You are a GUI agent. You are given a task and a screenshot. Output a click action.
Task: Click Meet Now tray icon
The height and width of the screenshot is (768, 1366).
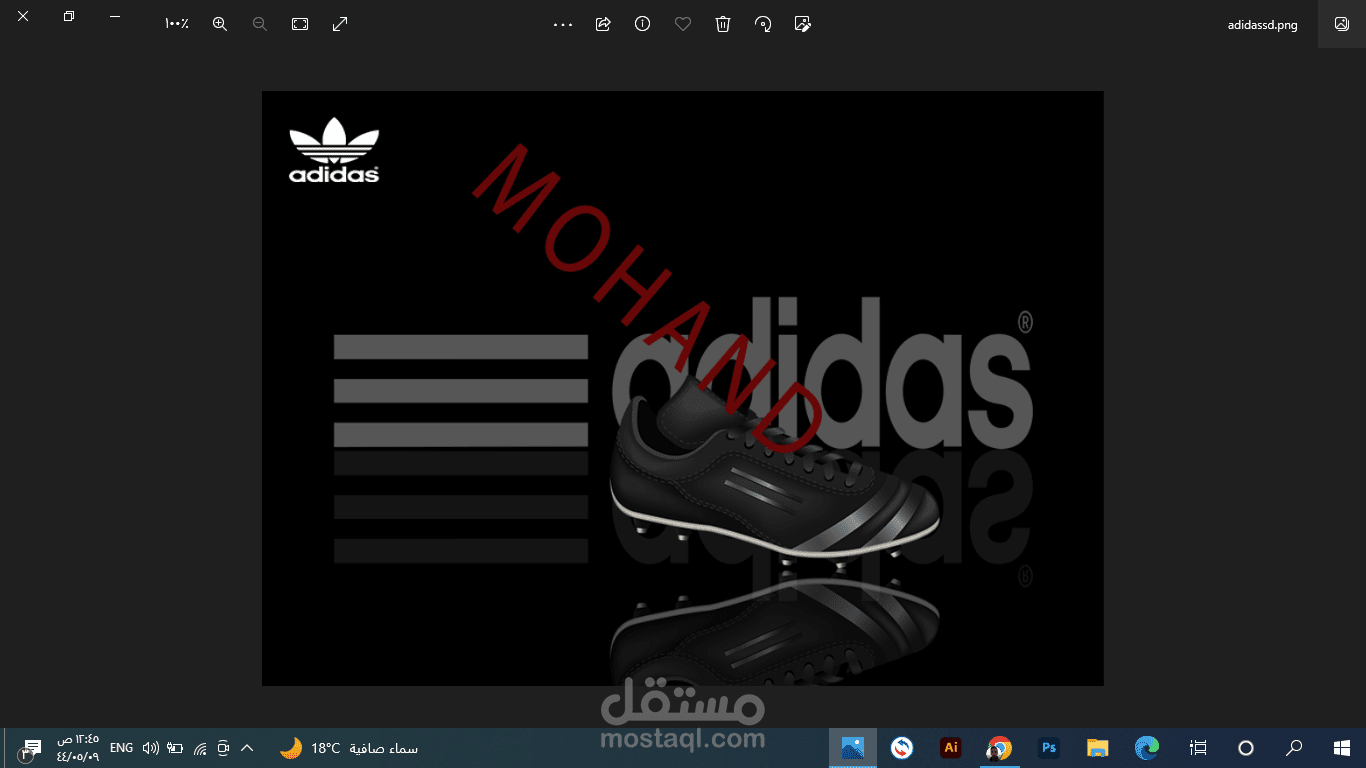tap(224, 748)
